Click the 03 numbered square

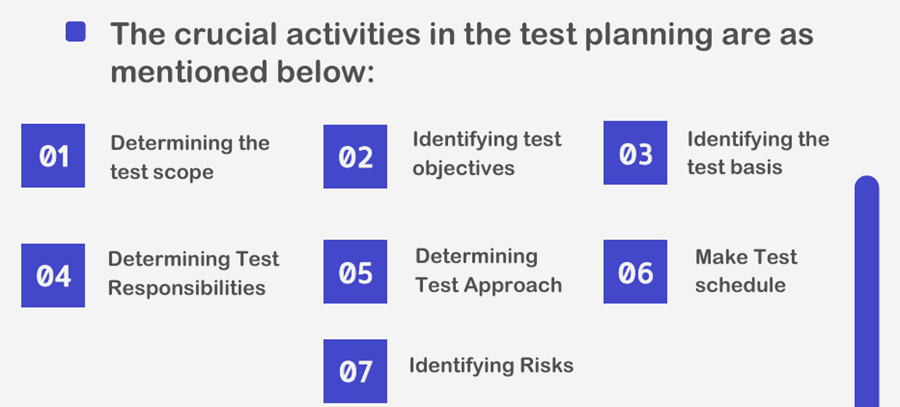[x=635, y=153]
